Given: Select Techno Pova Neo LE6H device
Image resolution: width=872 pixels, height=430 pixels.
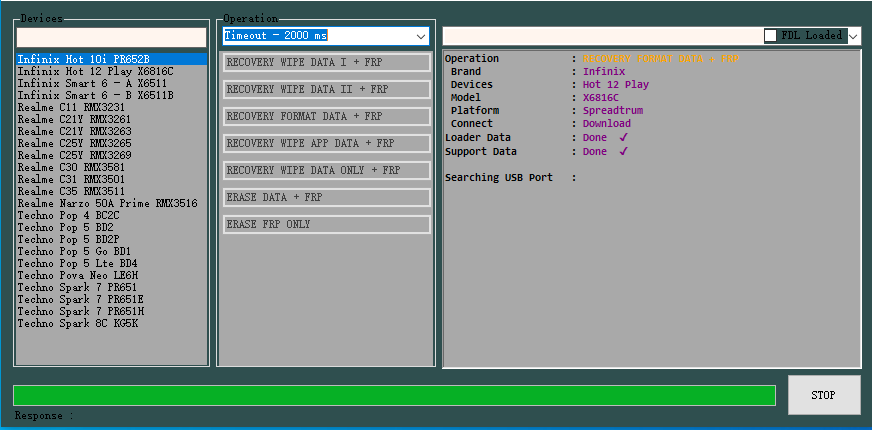Looking at the screenshot, I should click(x=112, y=275).
